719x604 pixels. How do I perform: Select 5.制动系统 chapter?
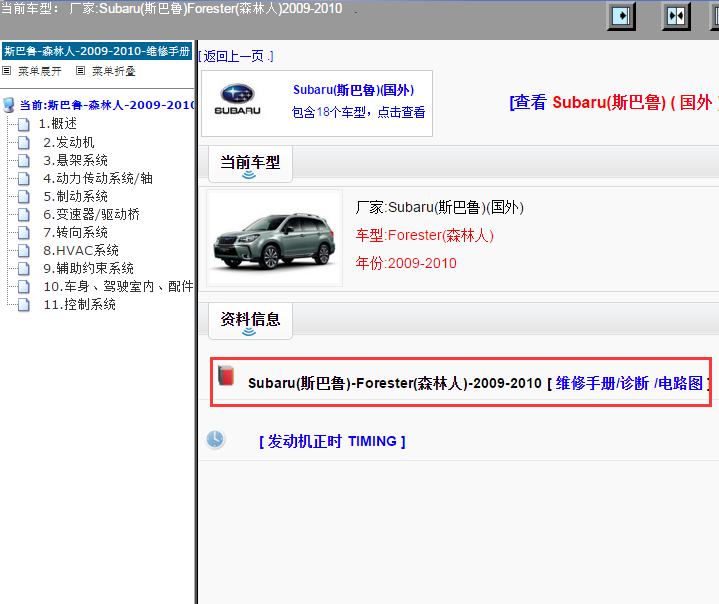[x=76, y=196]
